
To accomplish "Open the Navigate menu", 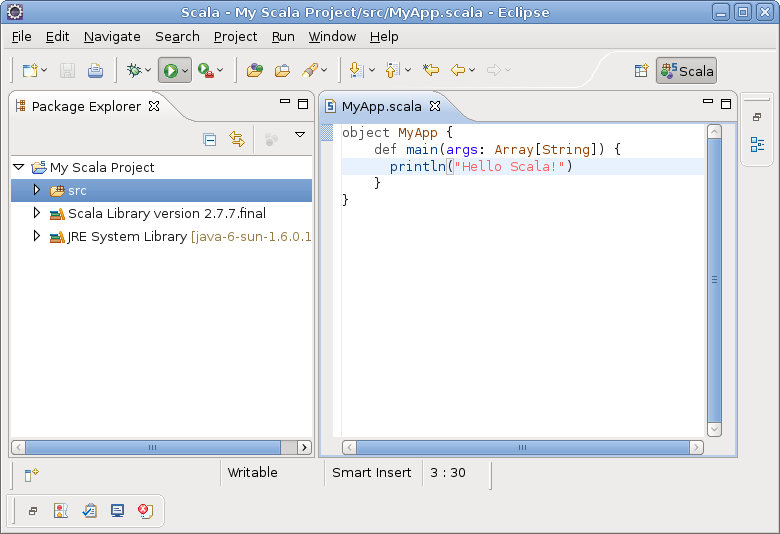I will click(x=112, y=36).
